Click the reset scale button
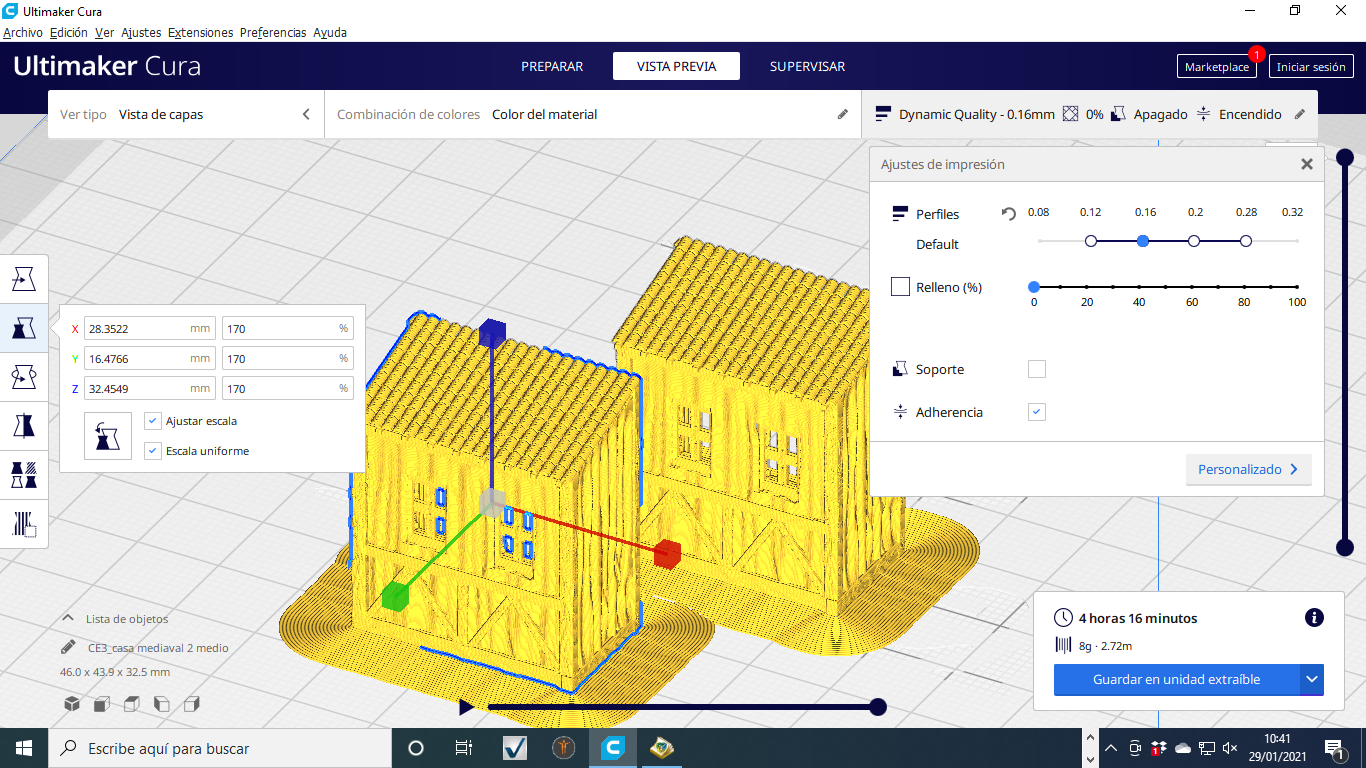This screenshot has height=768, width=1366. [x=108, y=436]
